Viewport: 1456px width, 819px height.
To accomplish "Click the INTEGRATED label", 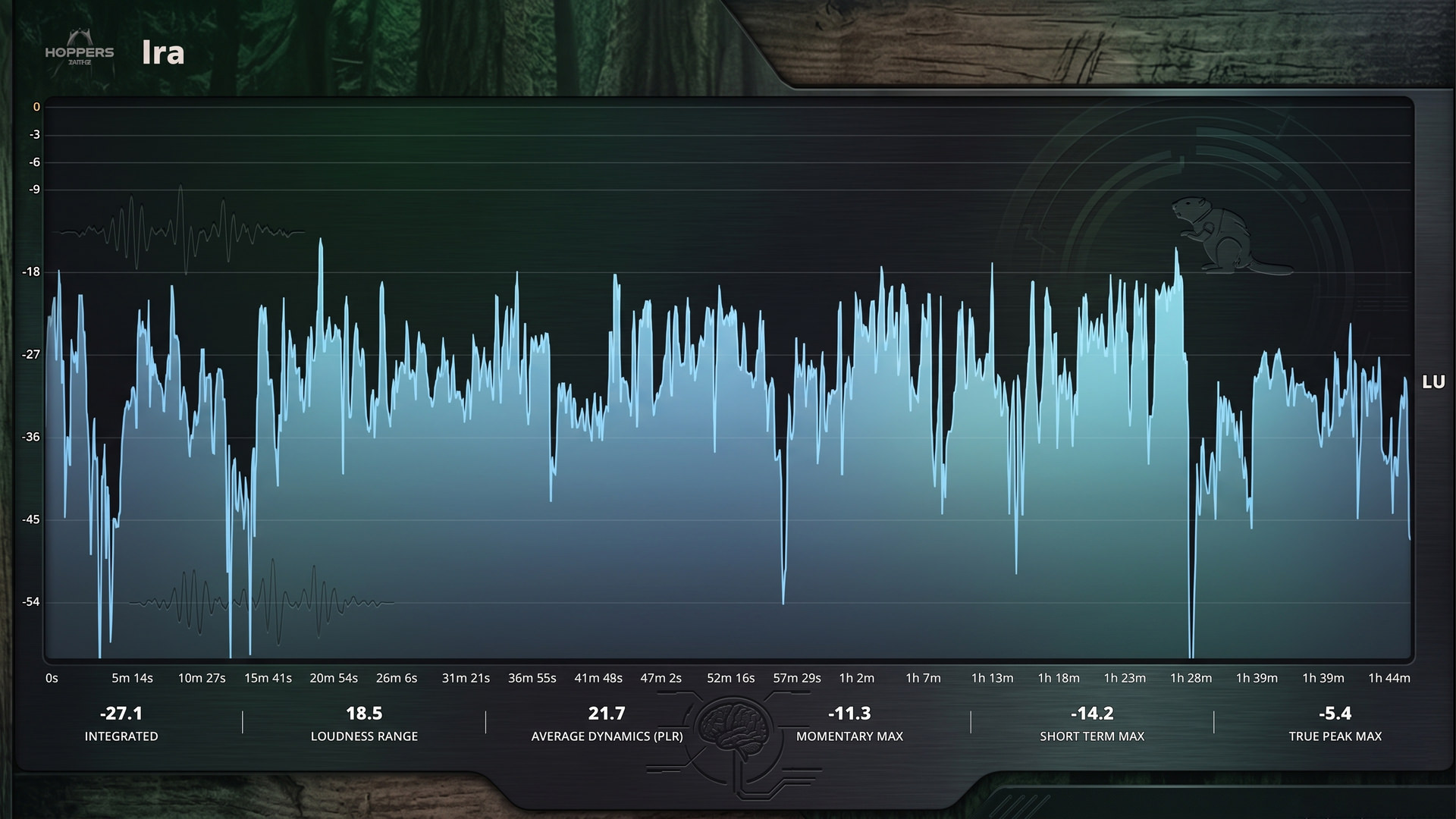I will [x=121, y=736].
